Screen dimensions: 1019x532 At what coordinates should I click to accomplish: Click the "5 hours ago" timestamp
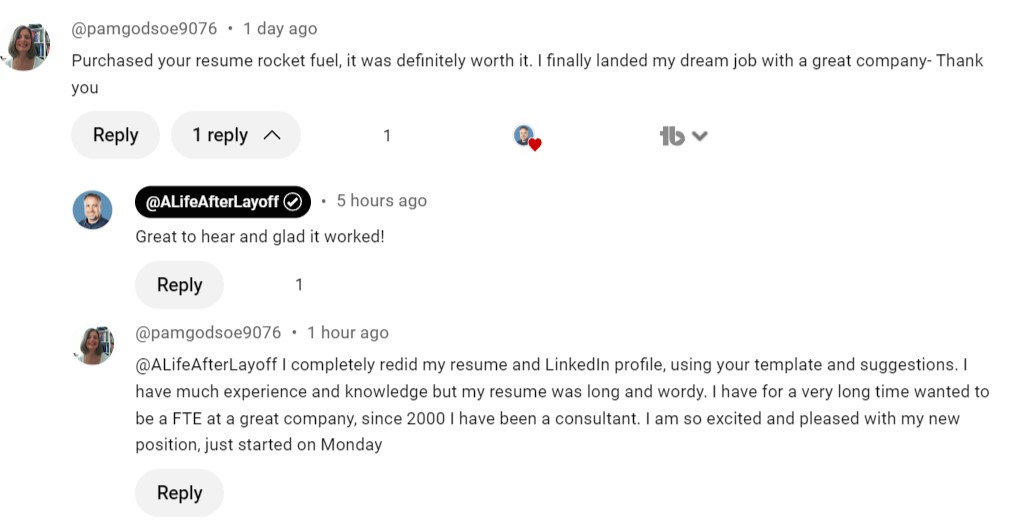click(x=381, y=201)
